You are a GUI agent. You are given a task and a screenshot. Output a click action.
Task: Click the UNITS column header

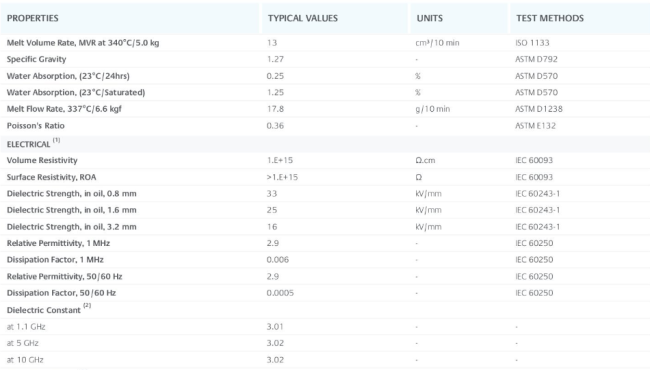[429, 18]
